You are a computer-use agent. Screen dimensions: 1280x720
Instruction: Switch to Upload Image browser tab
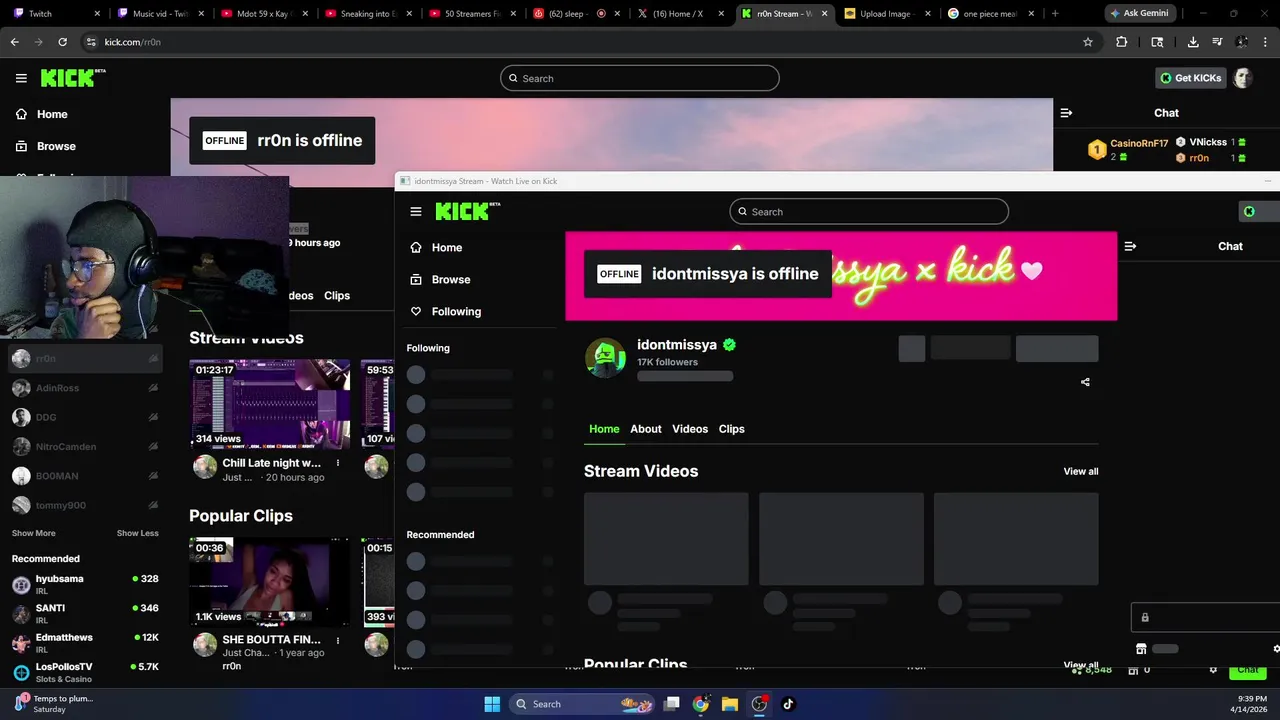click(888, 14)
